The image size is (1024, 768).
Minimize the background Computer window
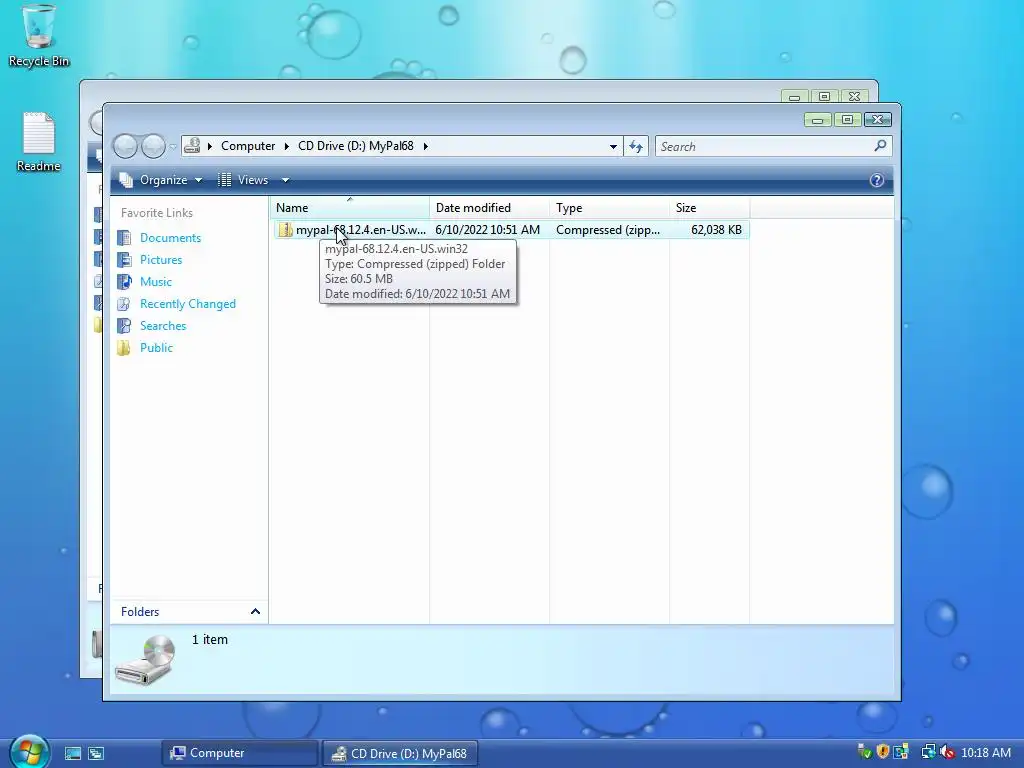(794, 96)
